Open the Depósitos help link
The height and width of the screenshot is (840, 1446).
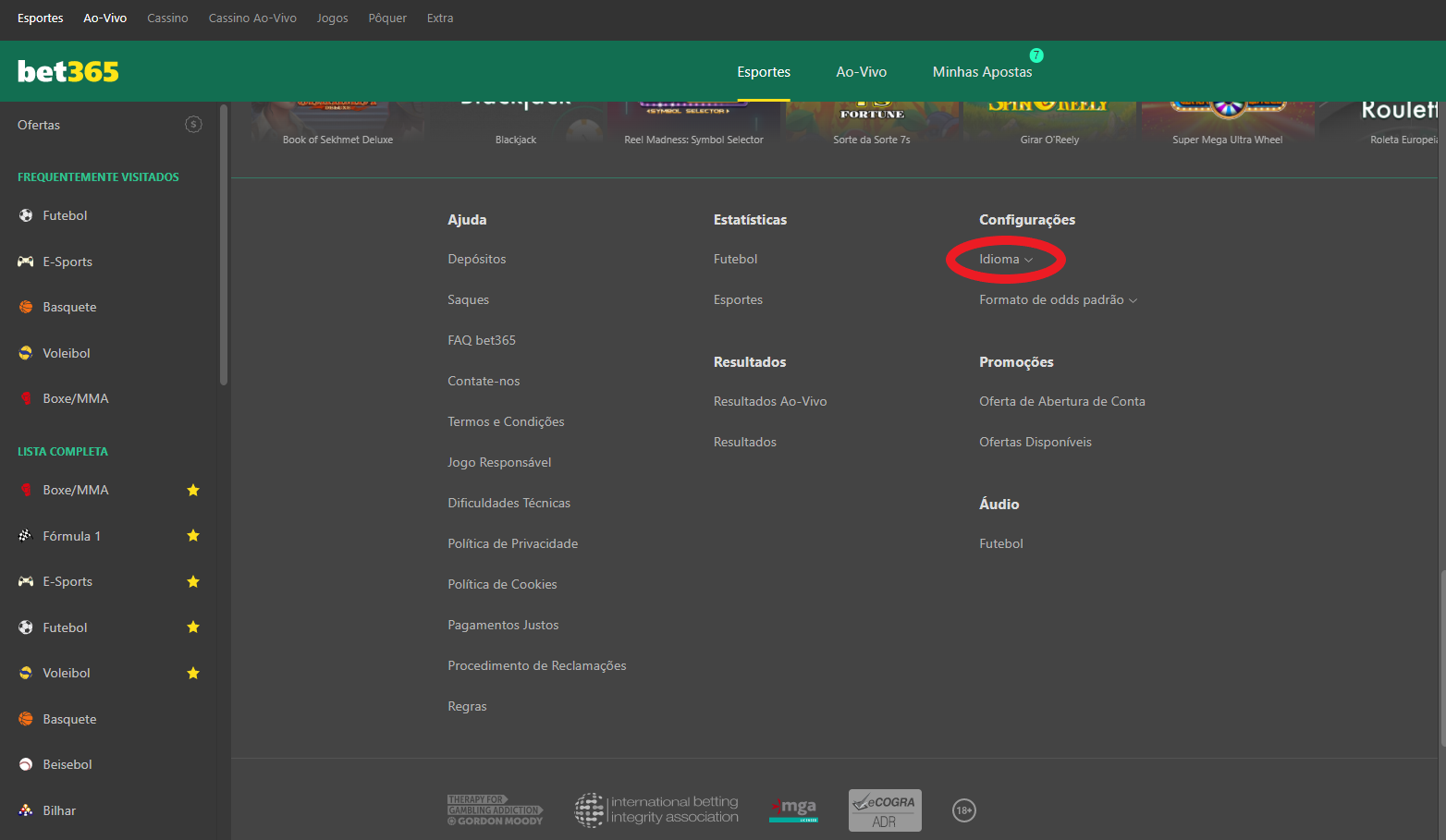click(477, 259)
